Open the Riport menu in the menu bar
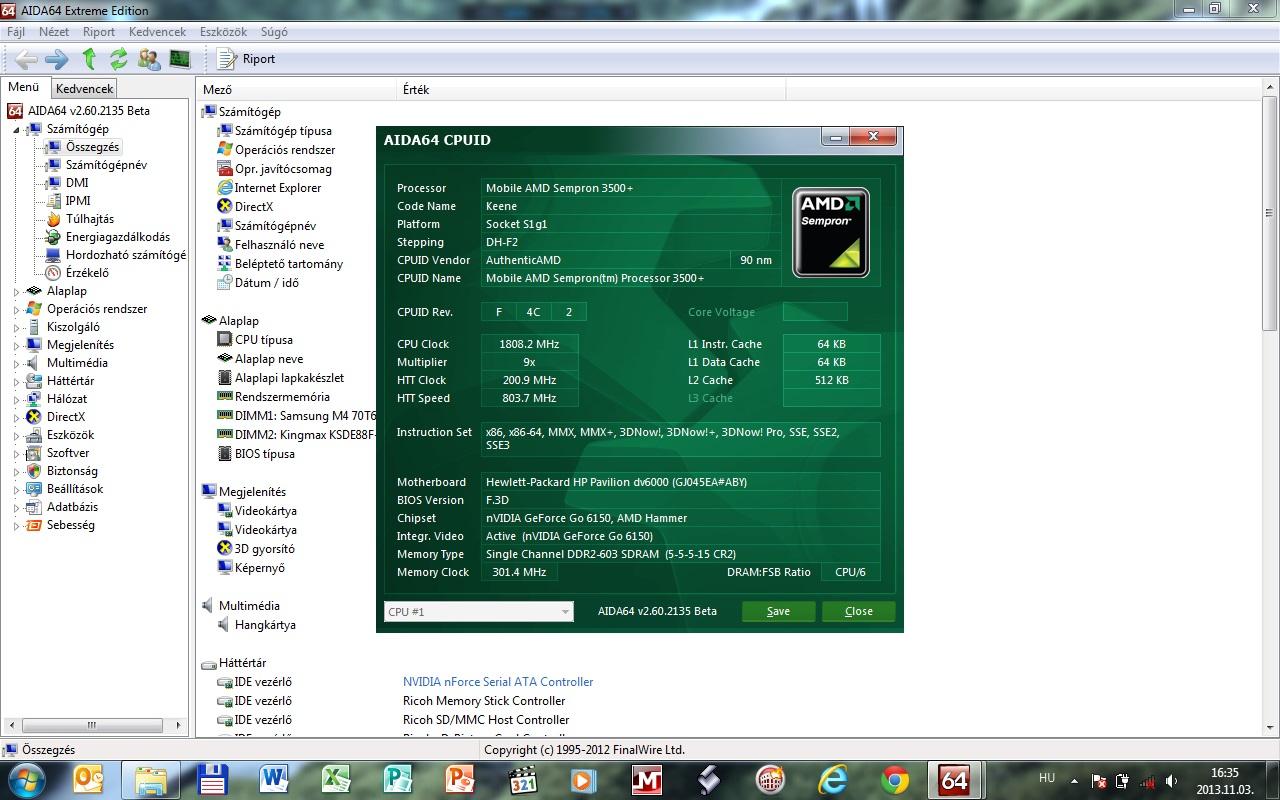Screen dimensions: 1280x800 [99, 32]
